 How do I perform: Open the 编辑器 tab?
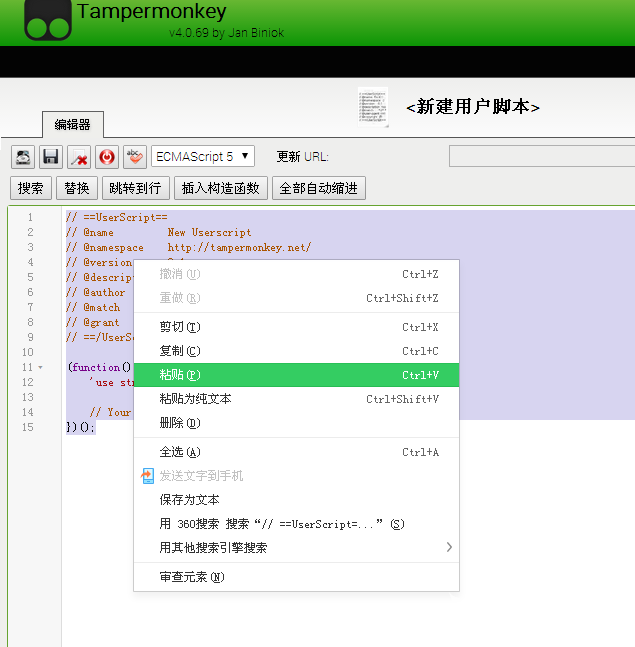(x=73, y=125)
